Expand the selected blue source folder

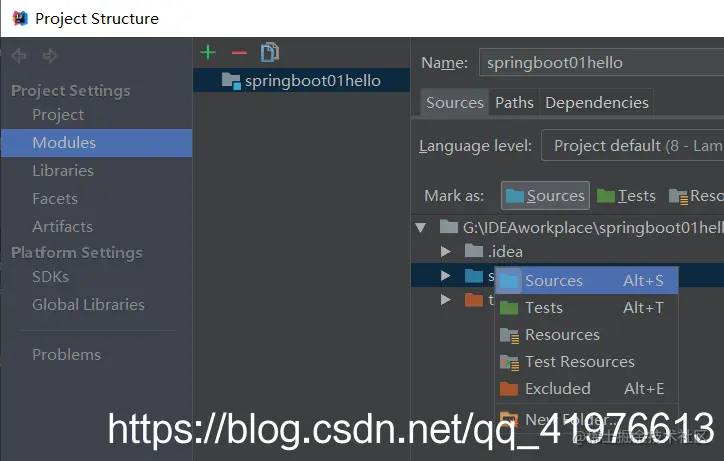[x=446, y=276]
